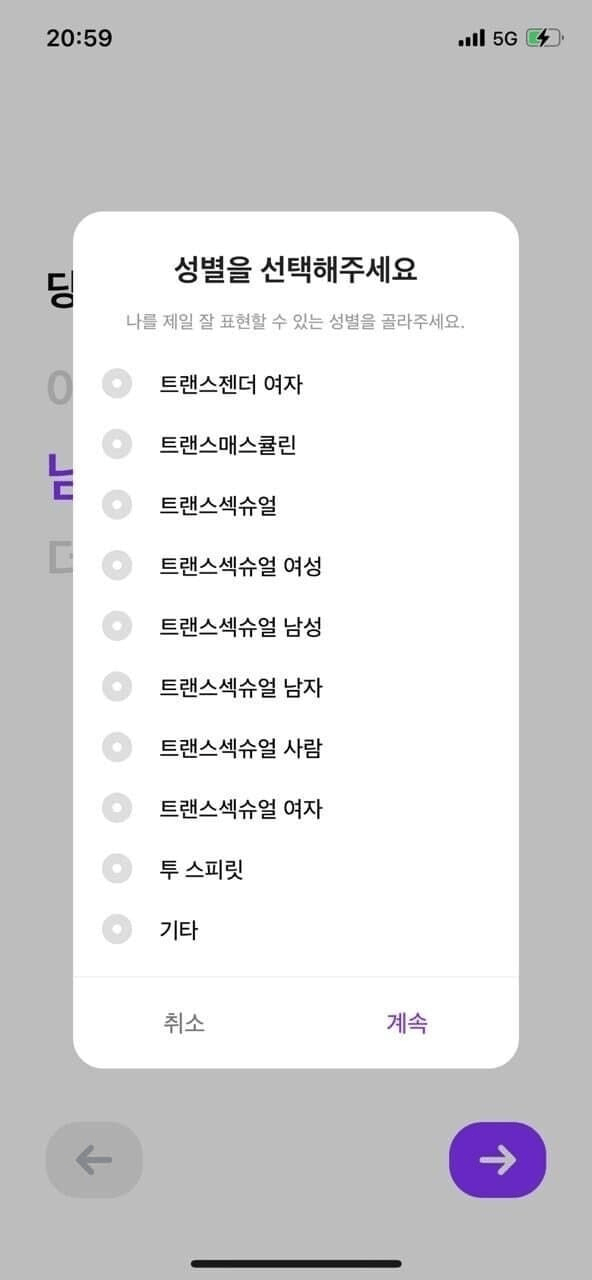The width and height of the screenshot is (592, 1280).
Task: Select 트랜스섹슈얼 여성 as your gender
Action: 117,566
